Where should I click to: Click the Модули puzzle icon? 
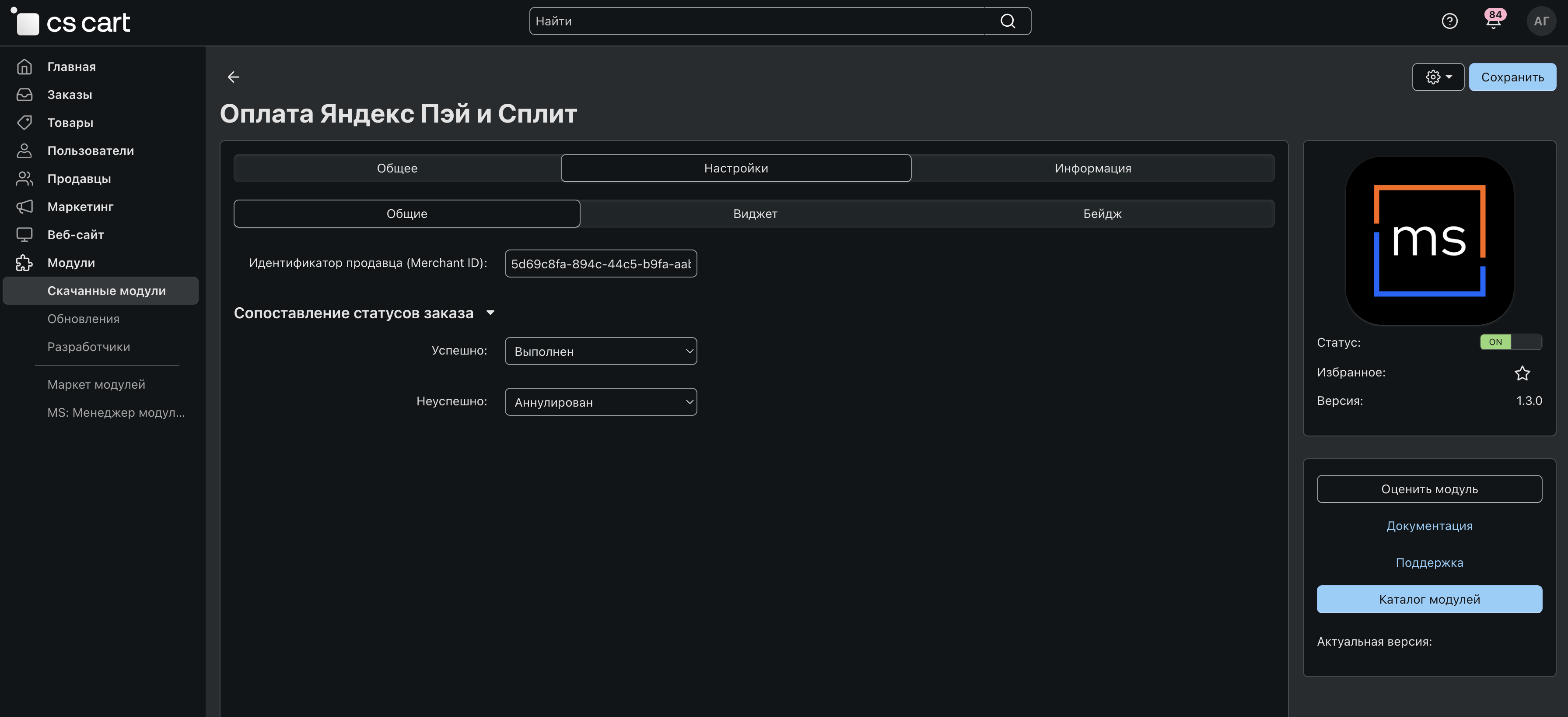click(x=24, y=263)
